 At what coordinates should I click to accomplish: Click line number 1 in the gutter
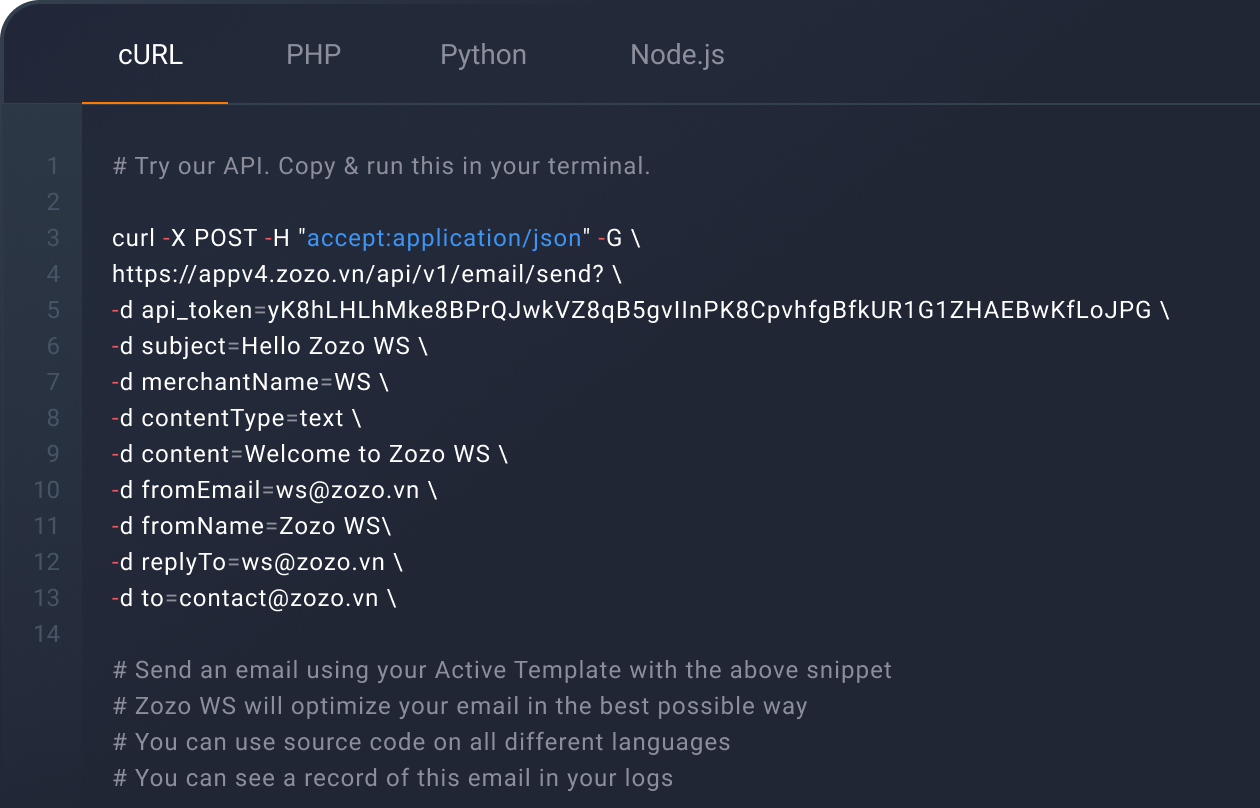[53, 166]
